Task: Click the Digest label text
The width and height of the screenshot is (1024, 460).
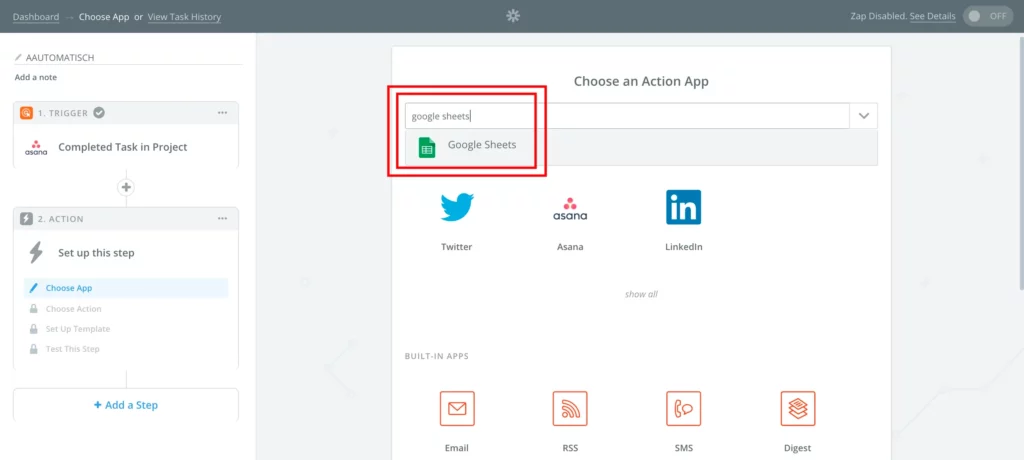Action: [x=797, y=448]
